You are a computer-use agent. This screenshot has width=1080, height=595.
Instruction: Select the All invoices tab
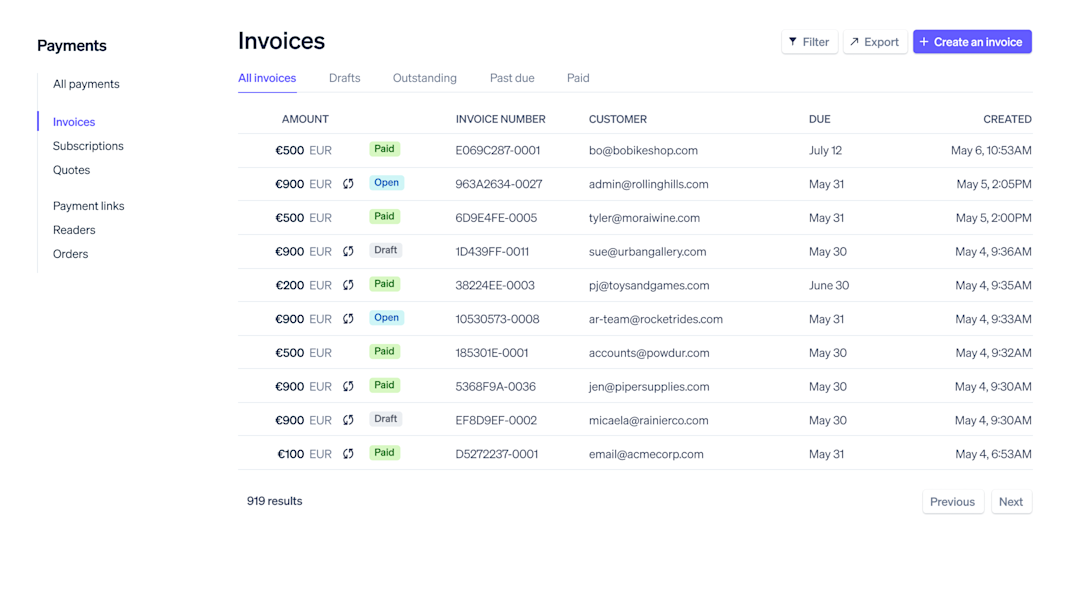point(267,77)
